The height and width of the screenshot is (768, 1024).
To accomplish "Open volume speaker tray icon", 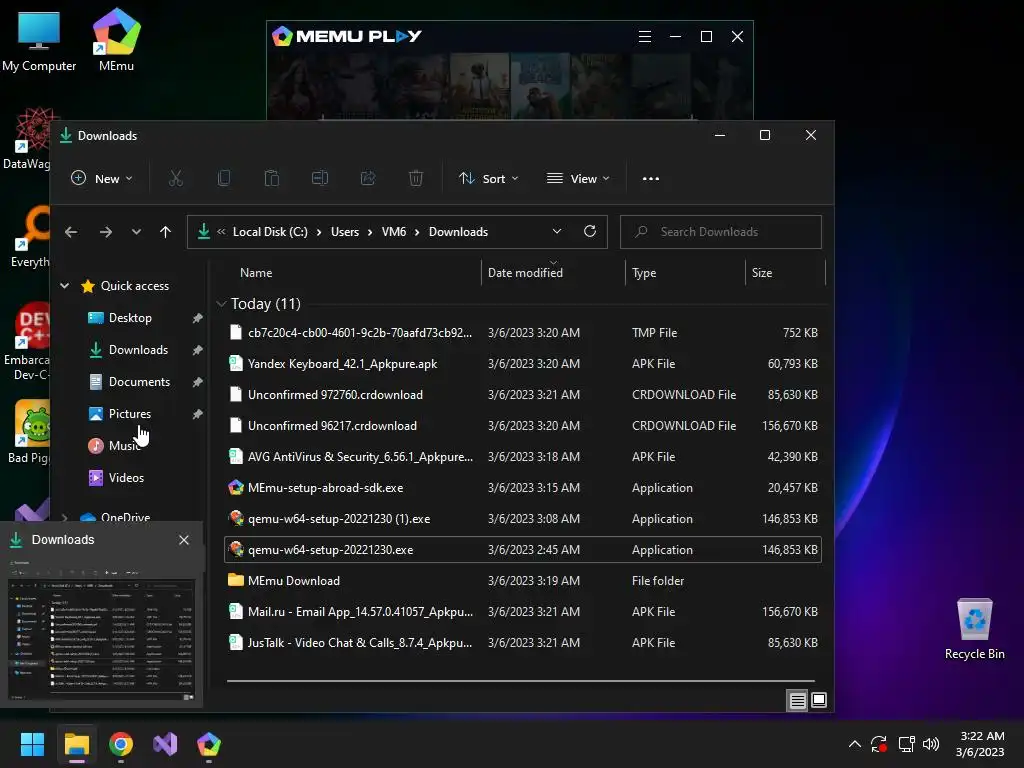I will pos(931,744).
